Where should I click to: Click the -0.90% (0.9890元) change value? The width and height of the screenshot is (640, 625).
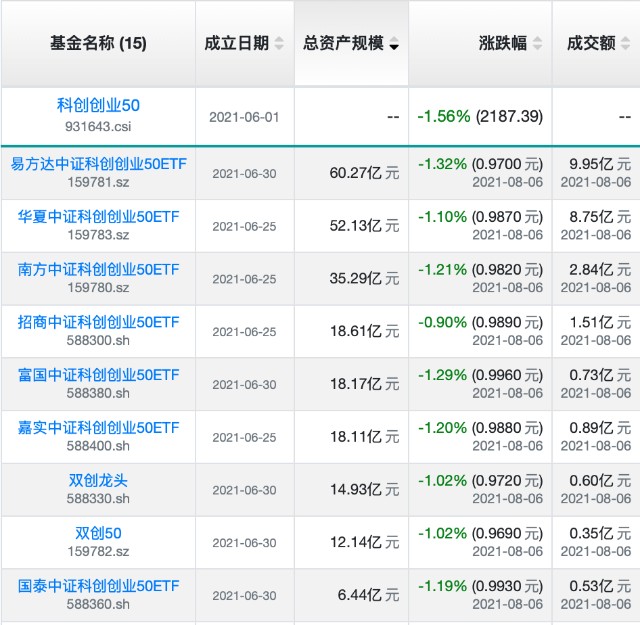(x=480, y=323)
